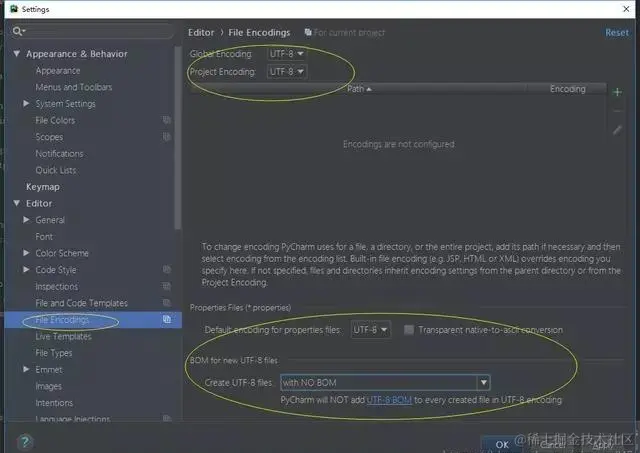Expand the Code Style node
Image resolution: width=640 pixels, height=453 pixels.
coord(26,269)
